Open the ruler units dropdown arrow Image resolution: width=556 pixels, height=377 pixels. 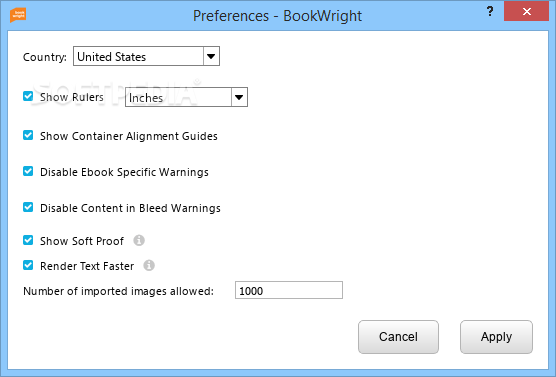point(239,97)
